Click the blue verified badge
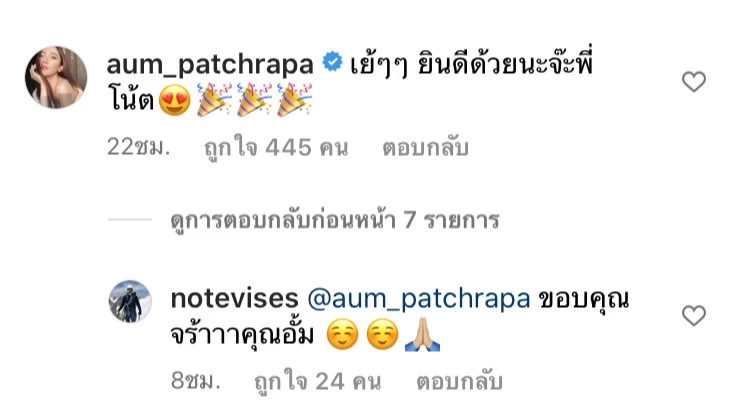Image resolution: width=750 pixels, height=416 pixels. click(x=332, y=62)
